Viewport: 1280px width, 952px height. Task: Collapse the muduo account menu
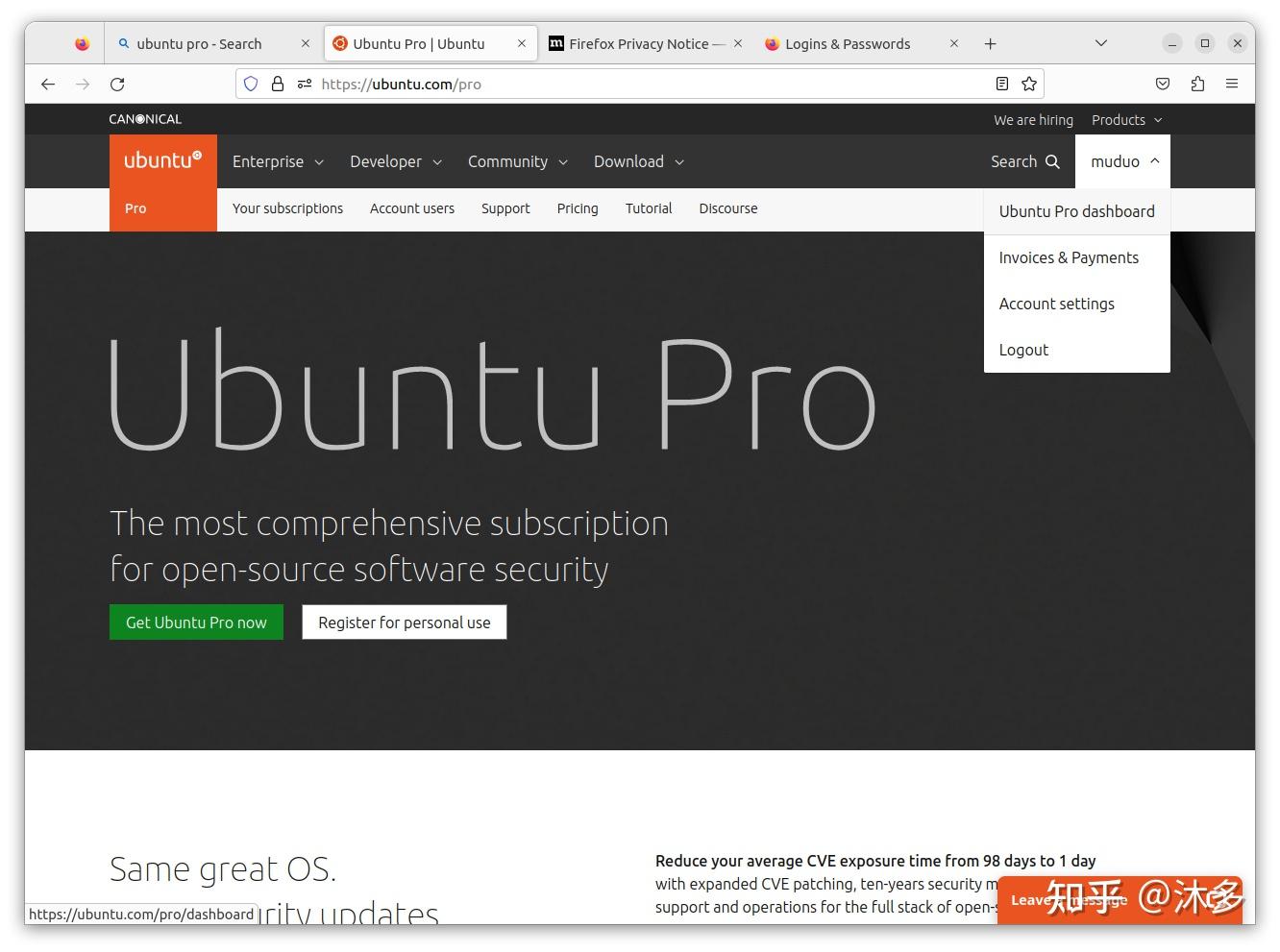[1122, 161]
